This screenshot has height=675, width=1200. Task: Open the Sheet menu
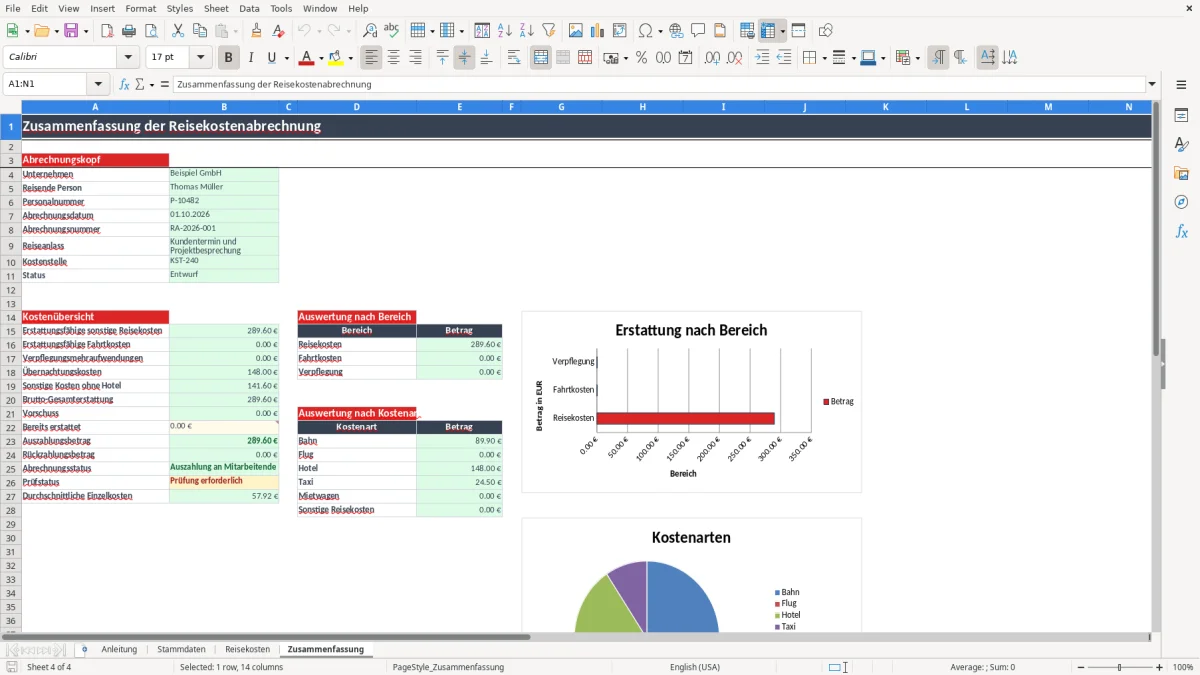[x=216, y=8]
